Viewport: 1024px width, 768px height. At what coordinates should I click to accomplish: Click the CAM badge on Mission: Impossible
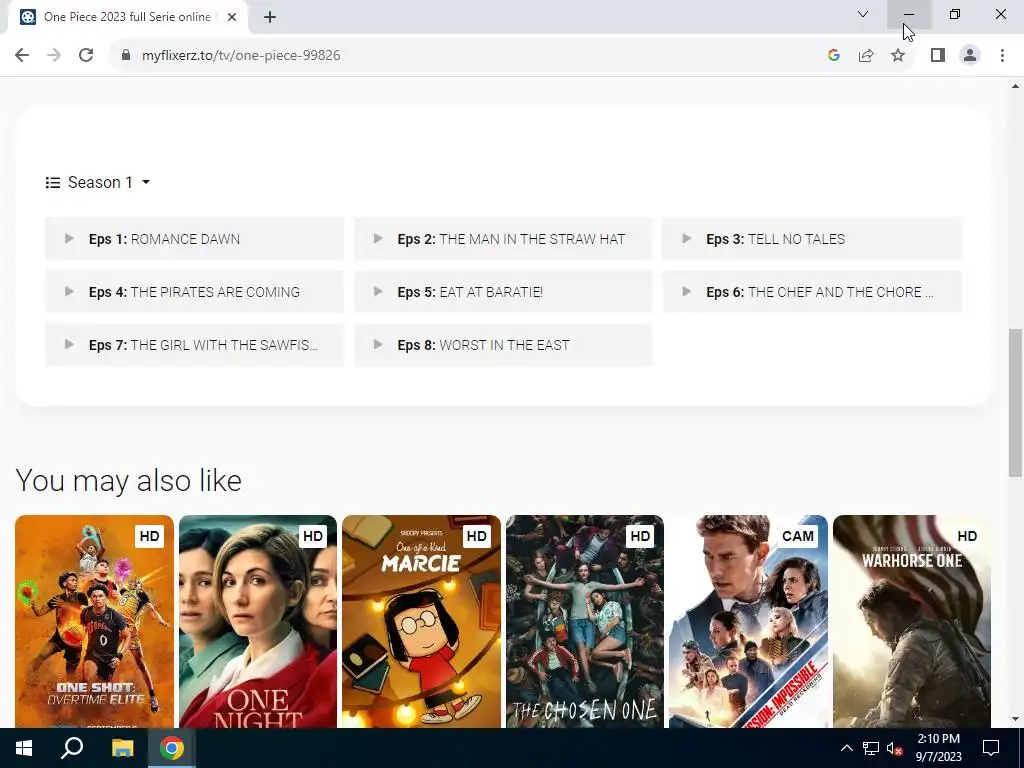(798, 536)
